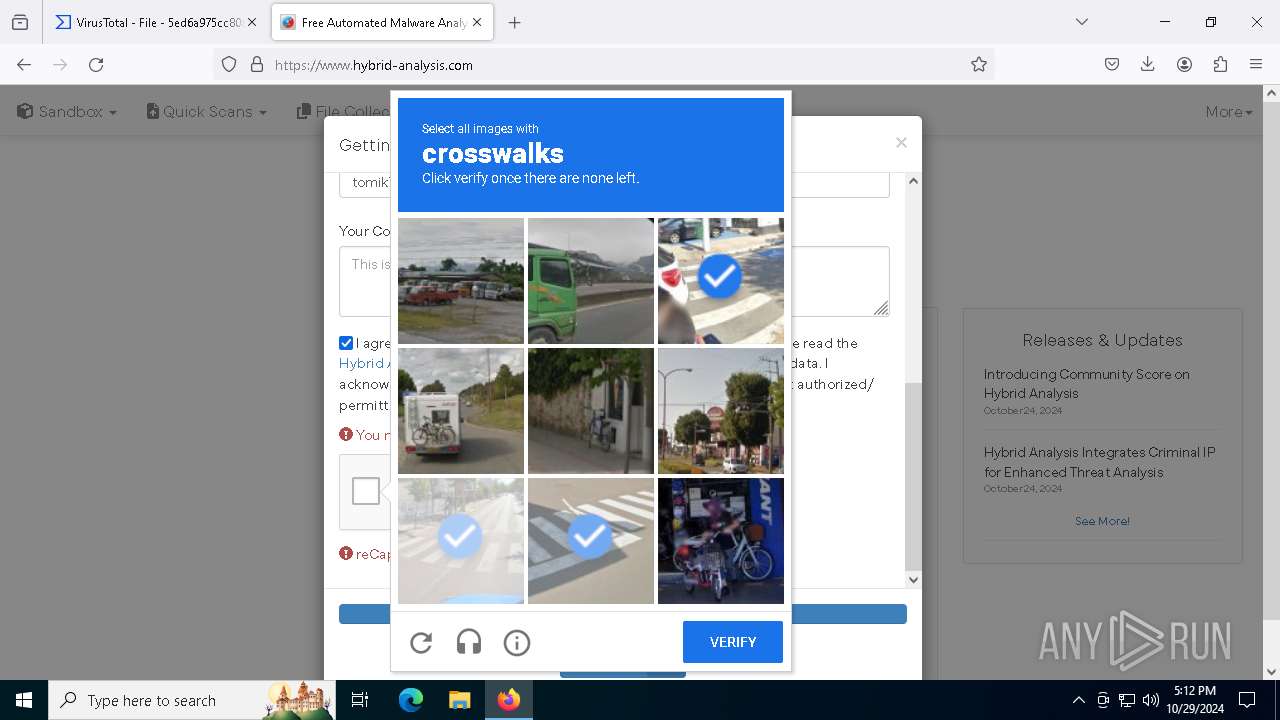1280x720 pixels.
Task: Select the stone wall sidewalk tile
Action: pos(591,411)
